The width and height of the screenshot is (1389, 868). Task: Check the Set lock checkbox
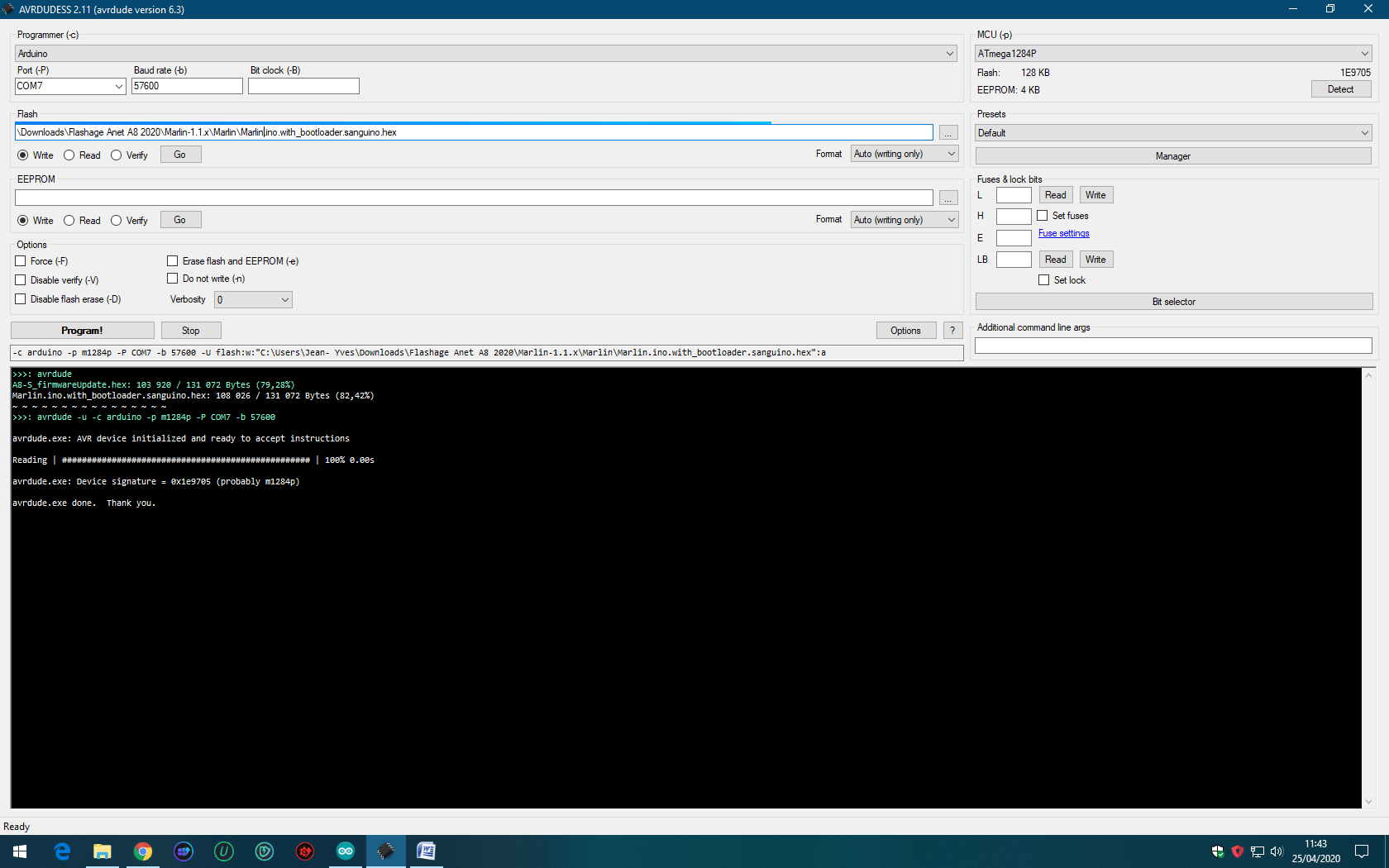click(x=1044, y=280)
